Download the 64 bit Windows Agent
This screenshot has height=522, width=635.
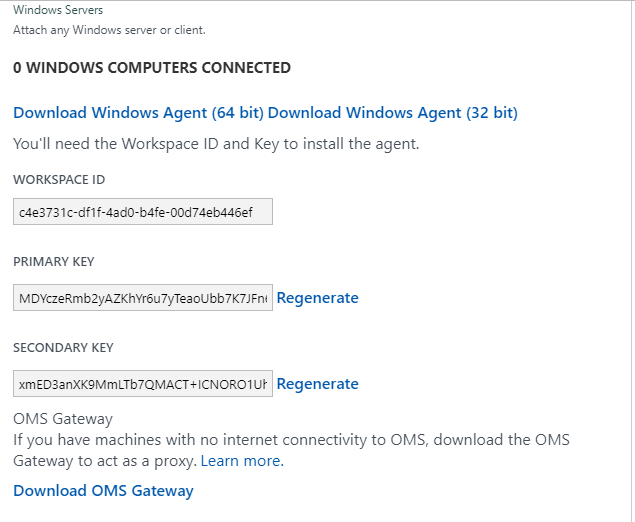[139, 113]
